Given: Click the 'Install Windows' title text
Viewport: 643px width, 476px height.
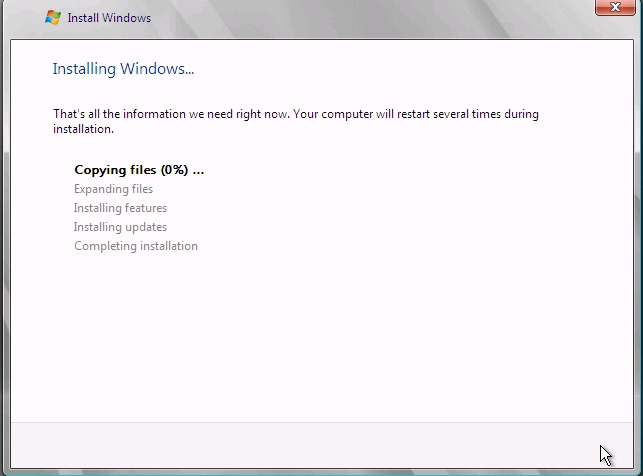Looking at the screenshot, I should (109, 18).
